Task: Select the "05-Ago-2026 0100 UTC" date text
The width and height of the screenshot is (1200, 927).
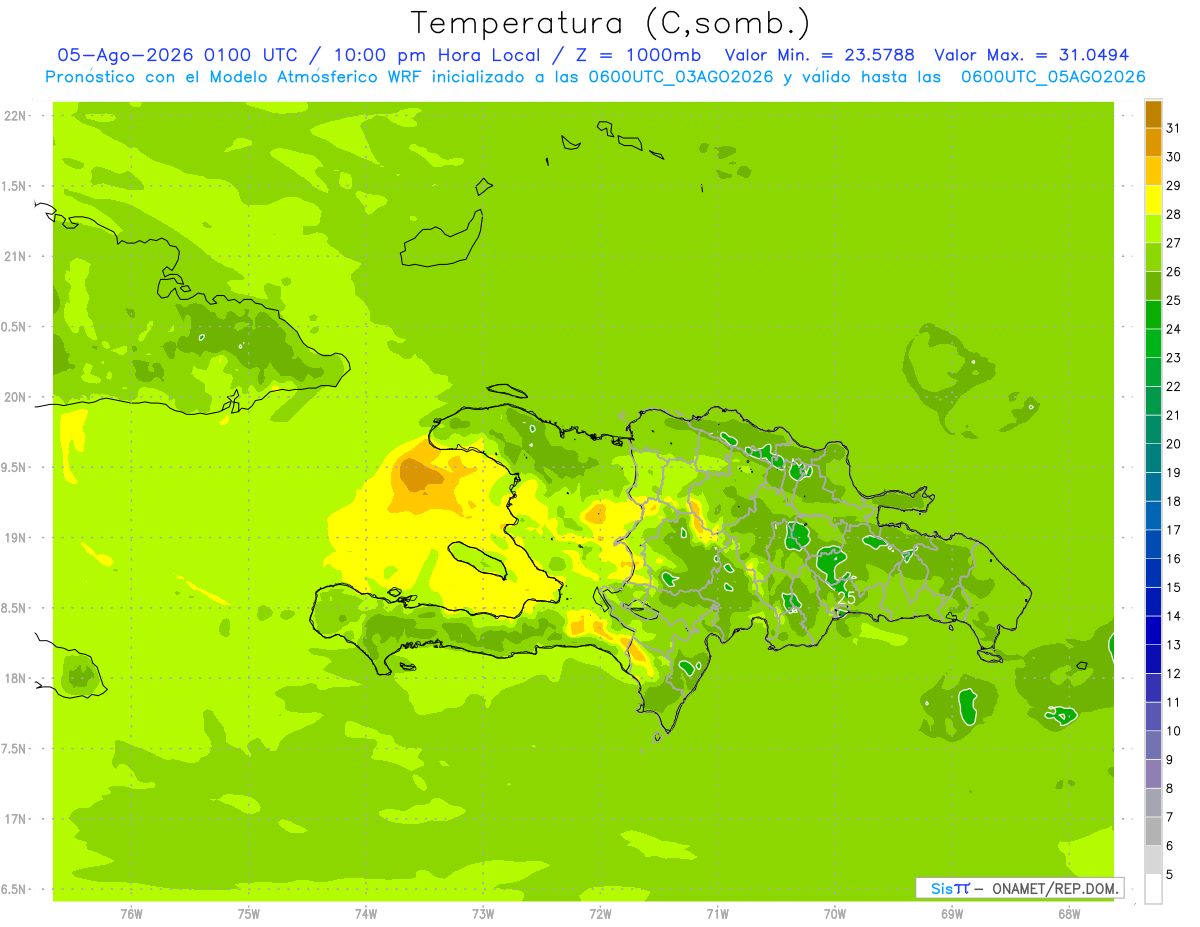Action: tap(177, 55)
